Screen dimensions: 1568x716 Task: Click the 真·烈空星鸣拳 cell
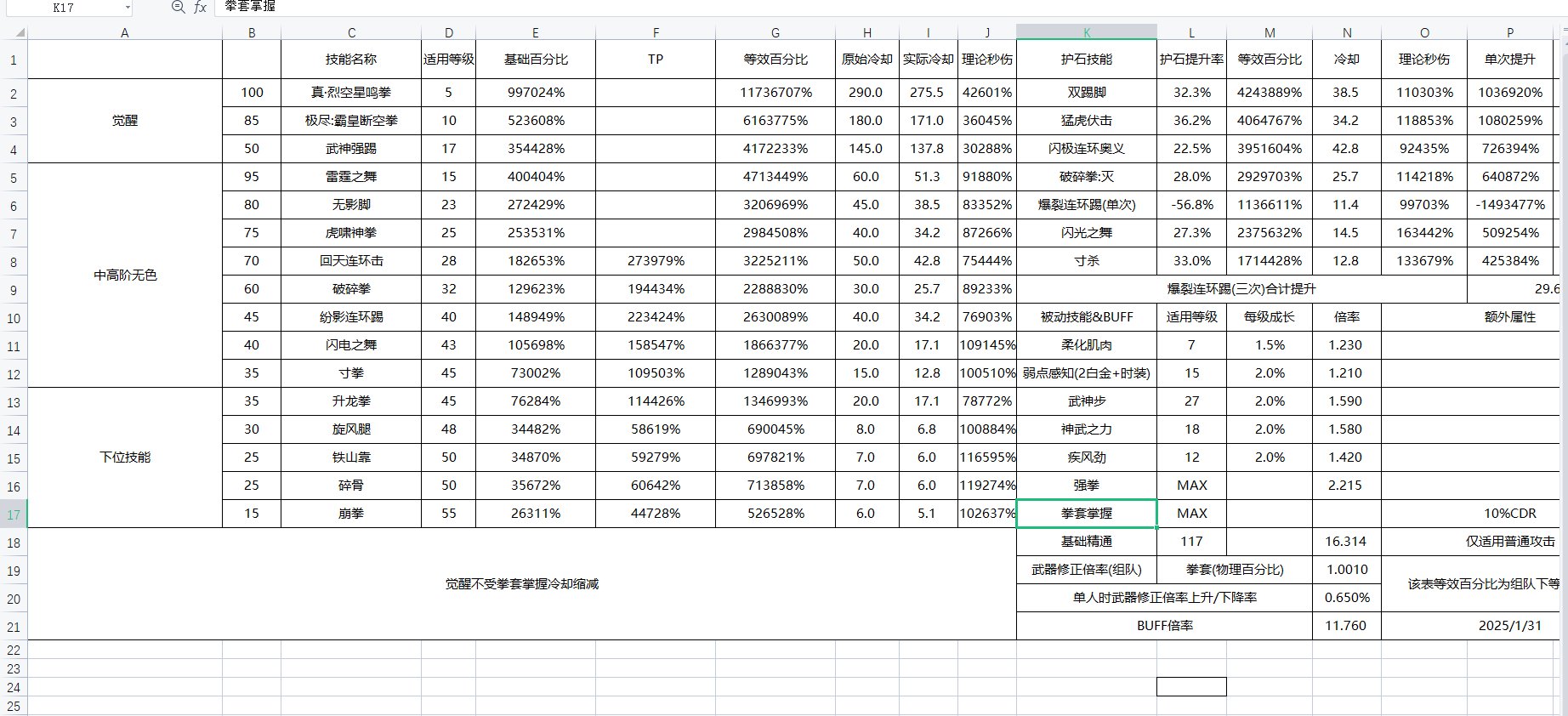click(351, 93)
